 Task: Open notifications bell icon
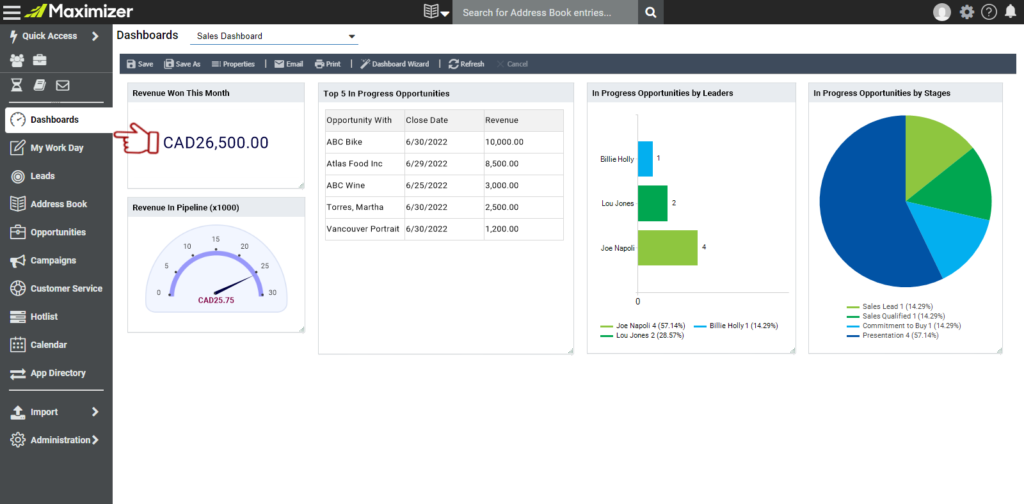click(1010, 12)
